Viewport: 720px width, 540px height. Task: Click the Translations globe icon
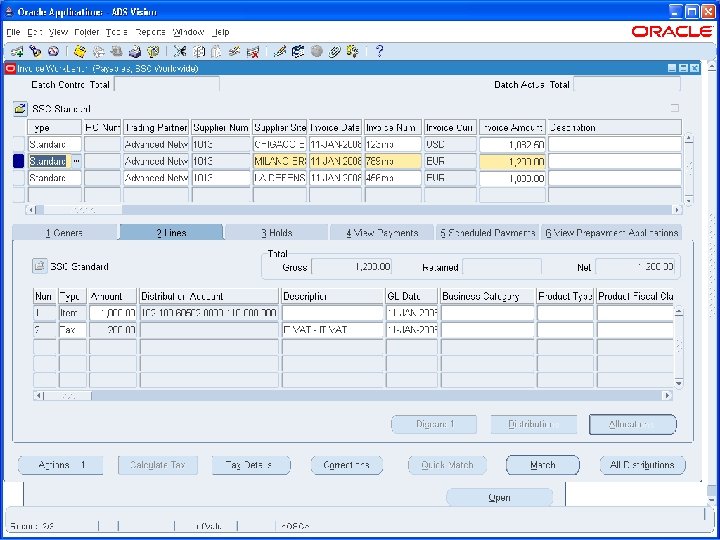tap(316, 51)
